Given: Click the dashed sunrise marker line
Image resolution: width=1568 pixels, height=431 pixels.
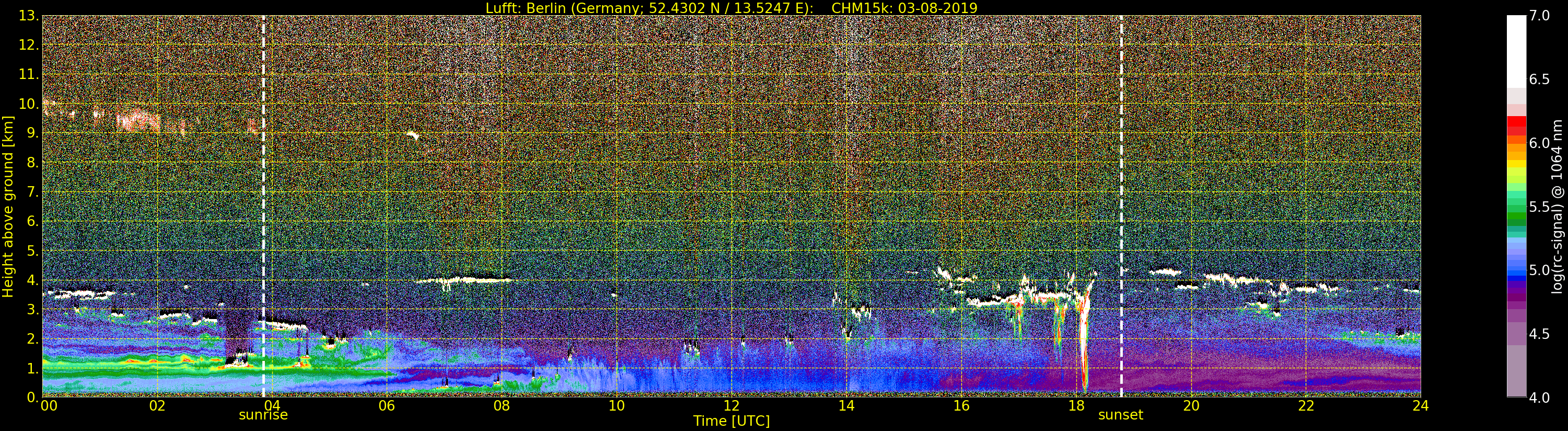Looking at the screenshot, I should (263, 206).
